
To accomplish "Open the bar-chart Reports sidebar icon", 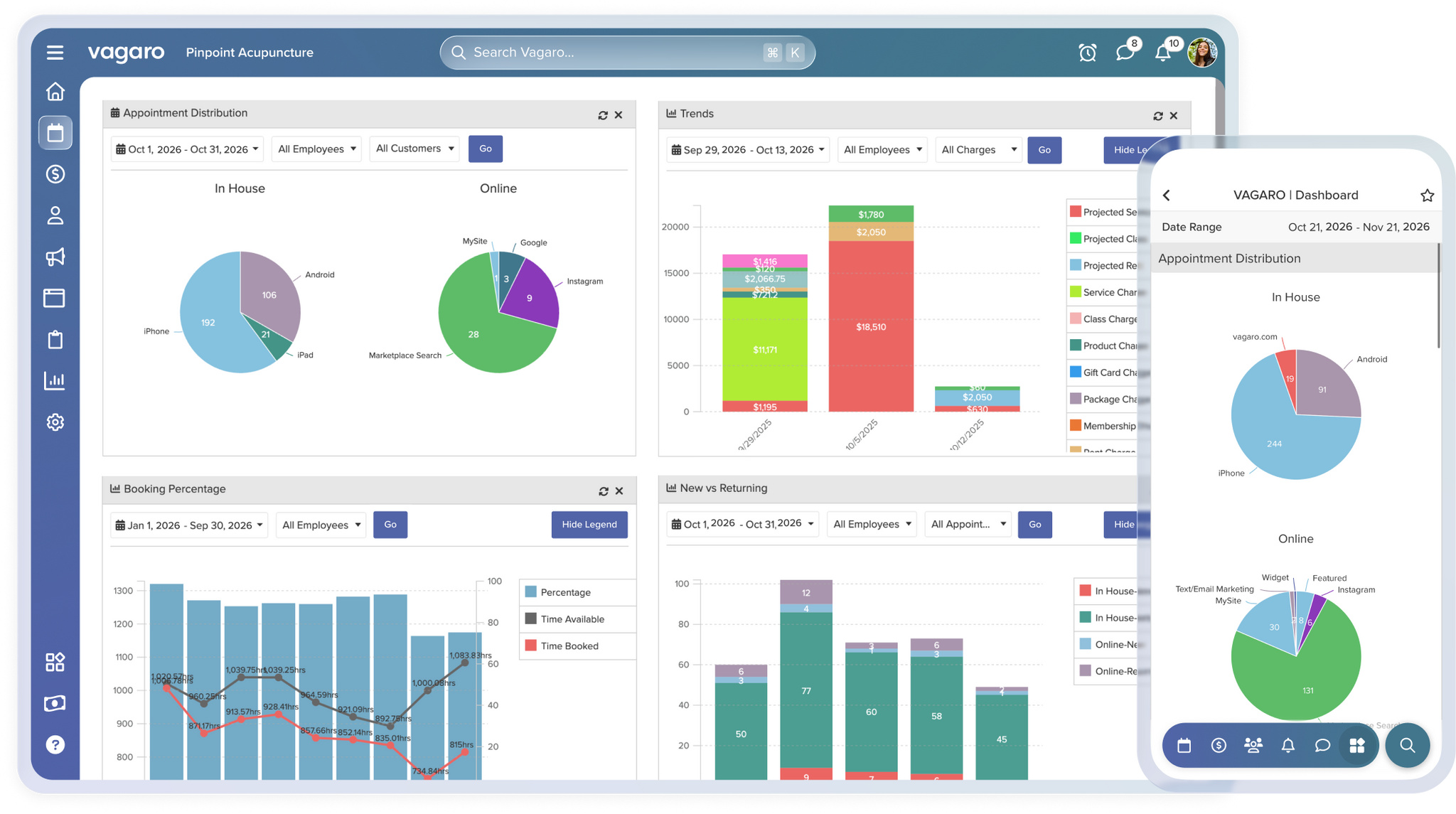I will pyautogui.click(x=55, y=380).
